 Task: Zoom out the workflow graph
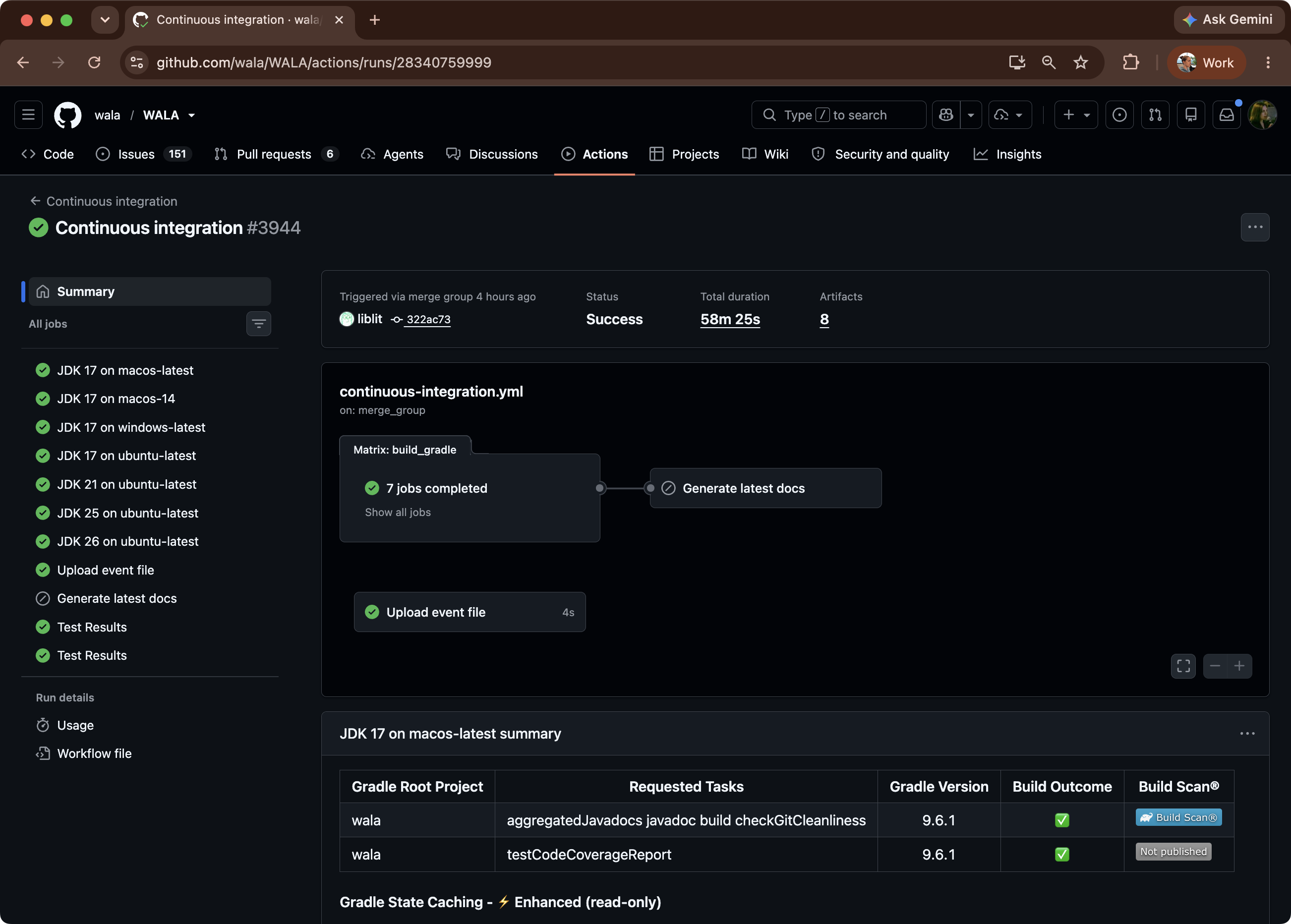click(1215, 666)
